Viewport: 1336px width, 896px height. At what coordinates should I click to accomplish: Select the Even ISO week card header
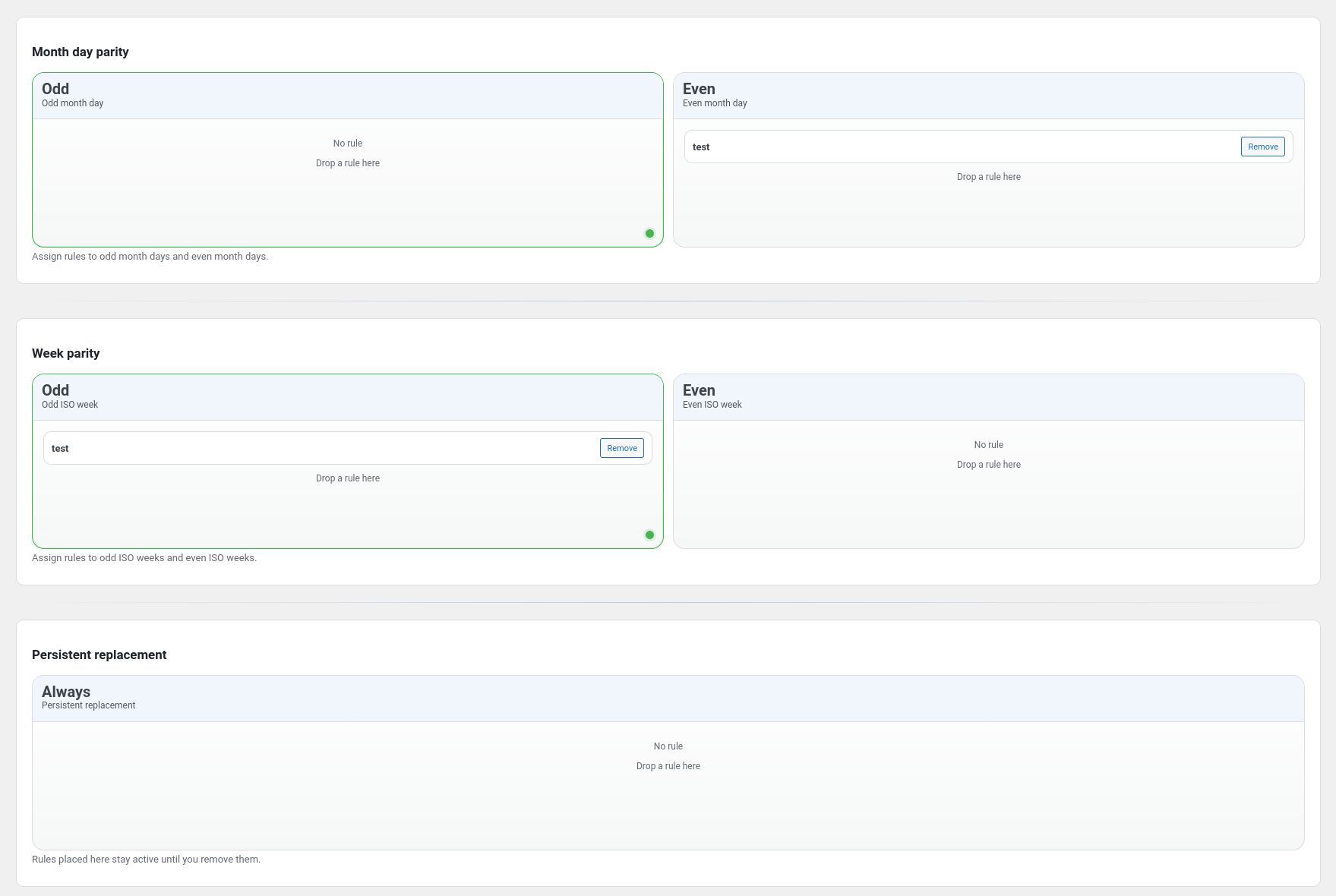pyautogui.click(x=987, y=396)
